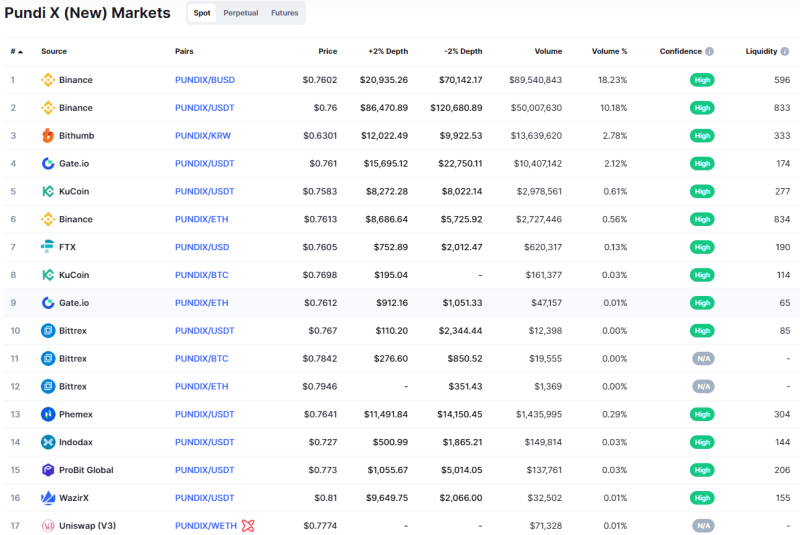The width and height of the screenshot is (800, 535).
Task: Open the PUNDIX/KRW pair link
Action: click(x=203, y=136)
